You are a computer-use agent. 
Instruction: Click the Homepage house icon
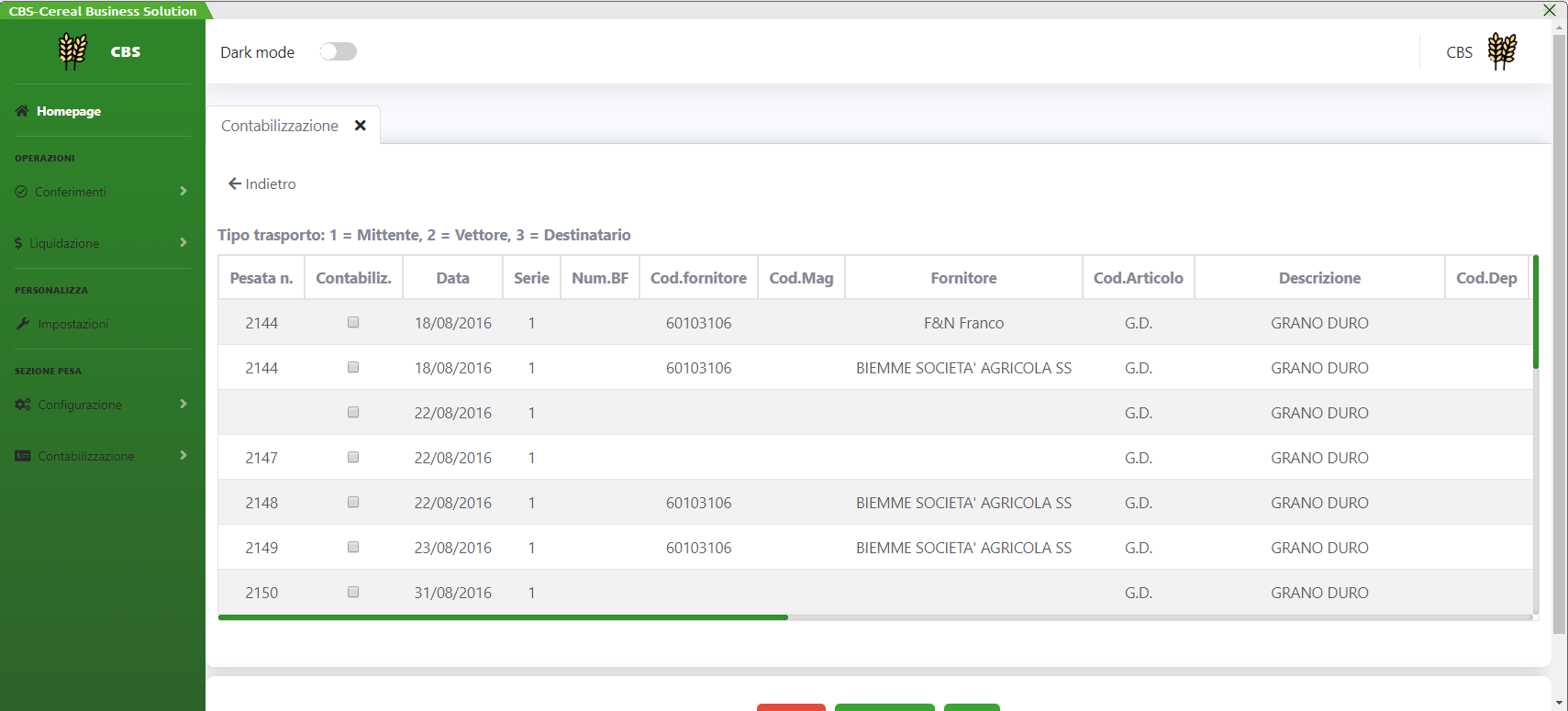coord(22,111)
